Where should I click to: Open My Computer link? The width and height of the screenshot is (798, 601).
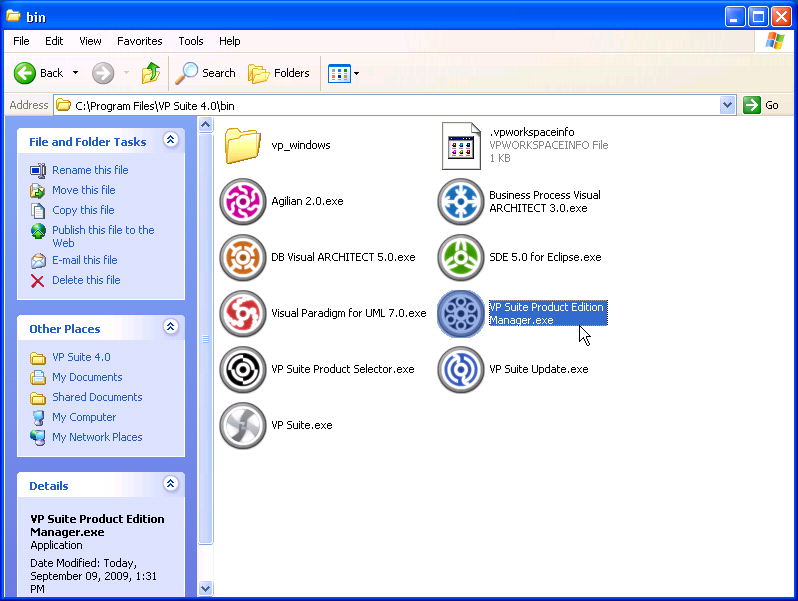(84, 417)
